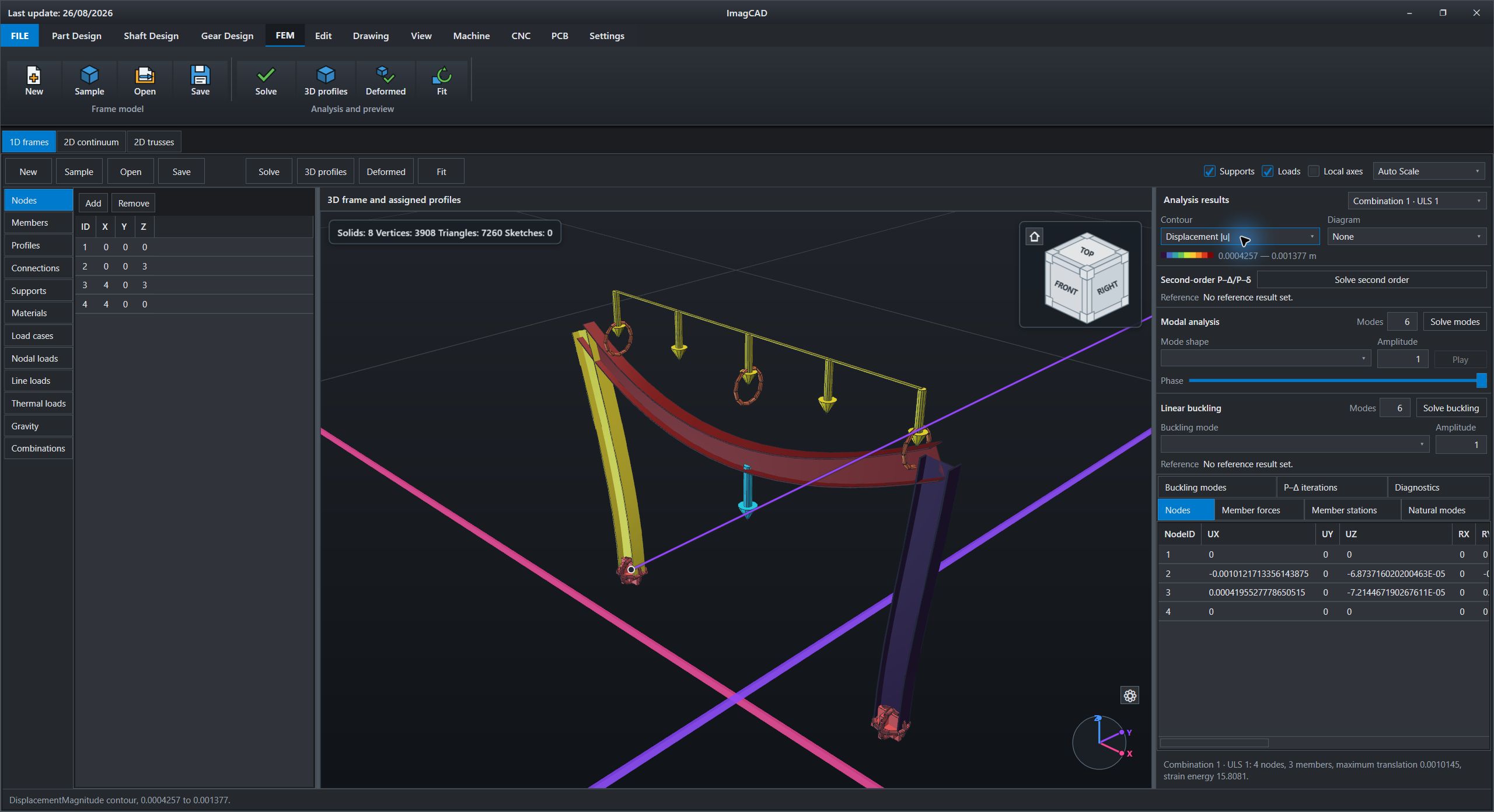
Task: Click horizontal scrollbar of results table
Action: point(1214,743)
